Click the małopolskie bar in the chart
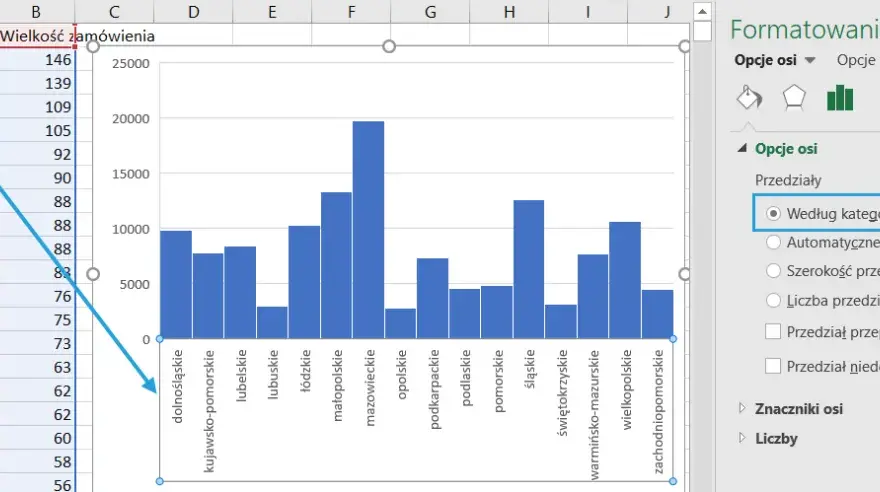The image size is (880, 492). coord(336,265)
